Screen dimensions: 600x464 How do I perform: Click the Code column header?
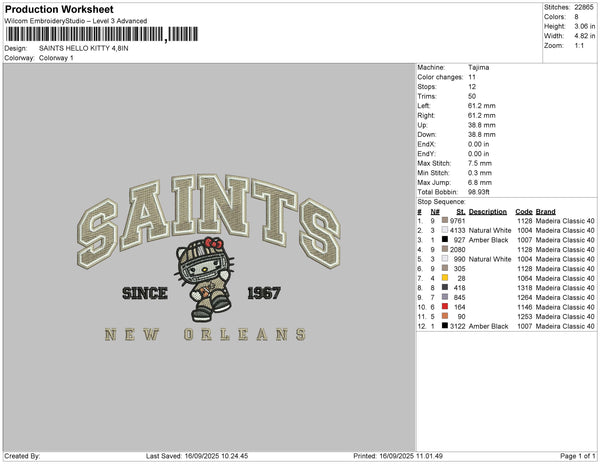point(524,212)
